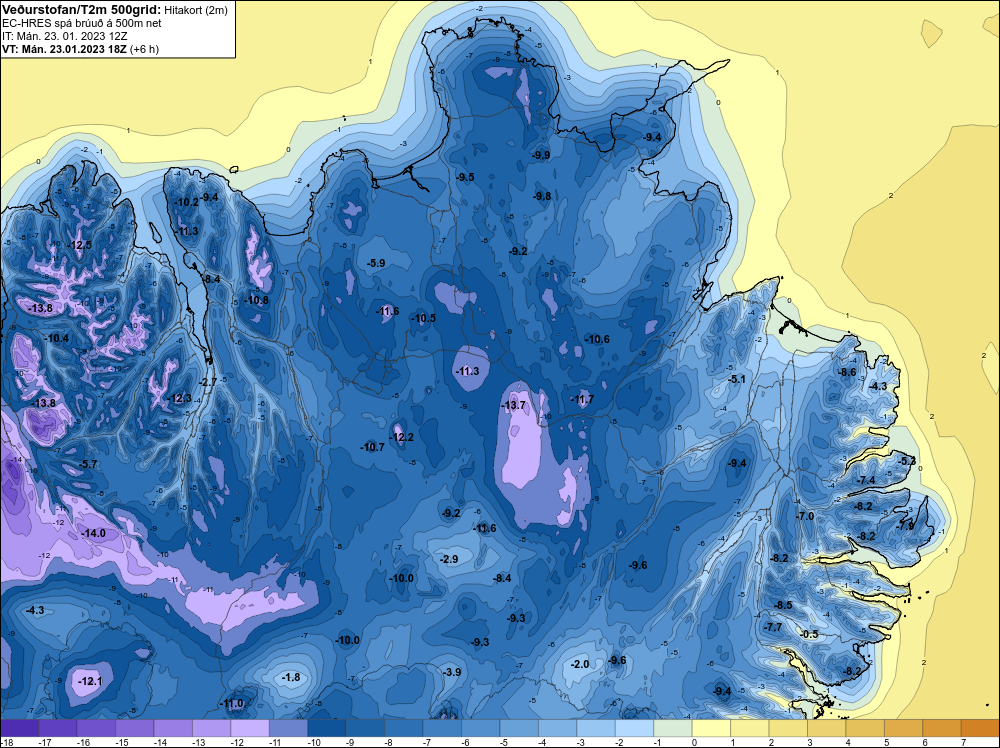The image size is (1000, 748).
Task: Click the title 'Veðurstofan/T2m 500grid:' in the header
Action: pyautogui.click(x=80, y=9)
